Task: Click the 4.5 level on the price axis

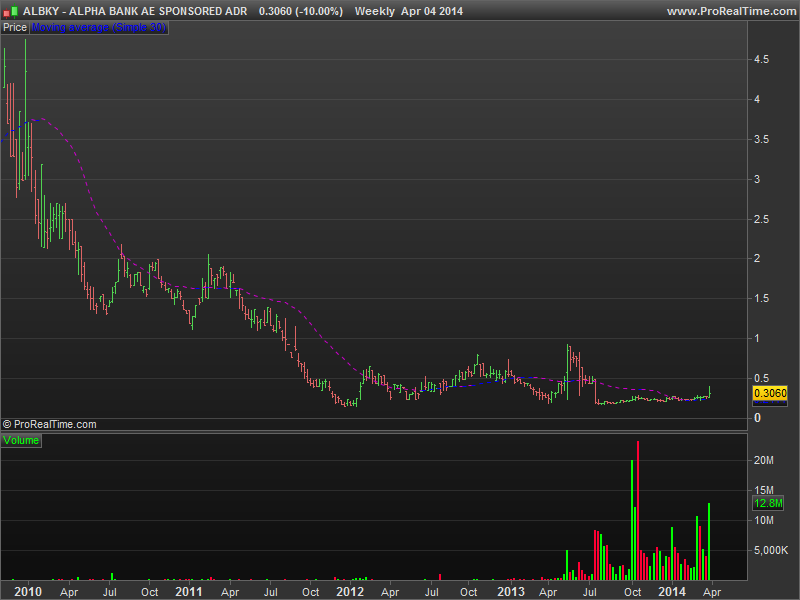Action: (761, 60)
